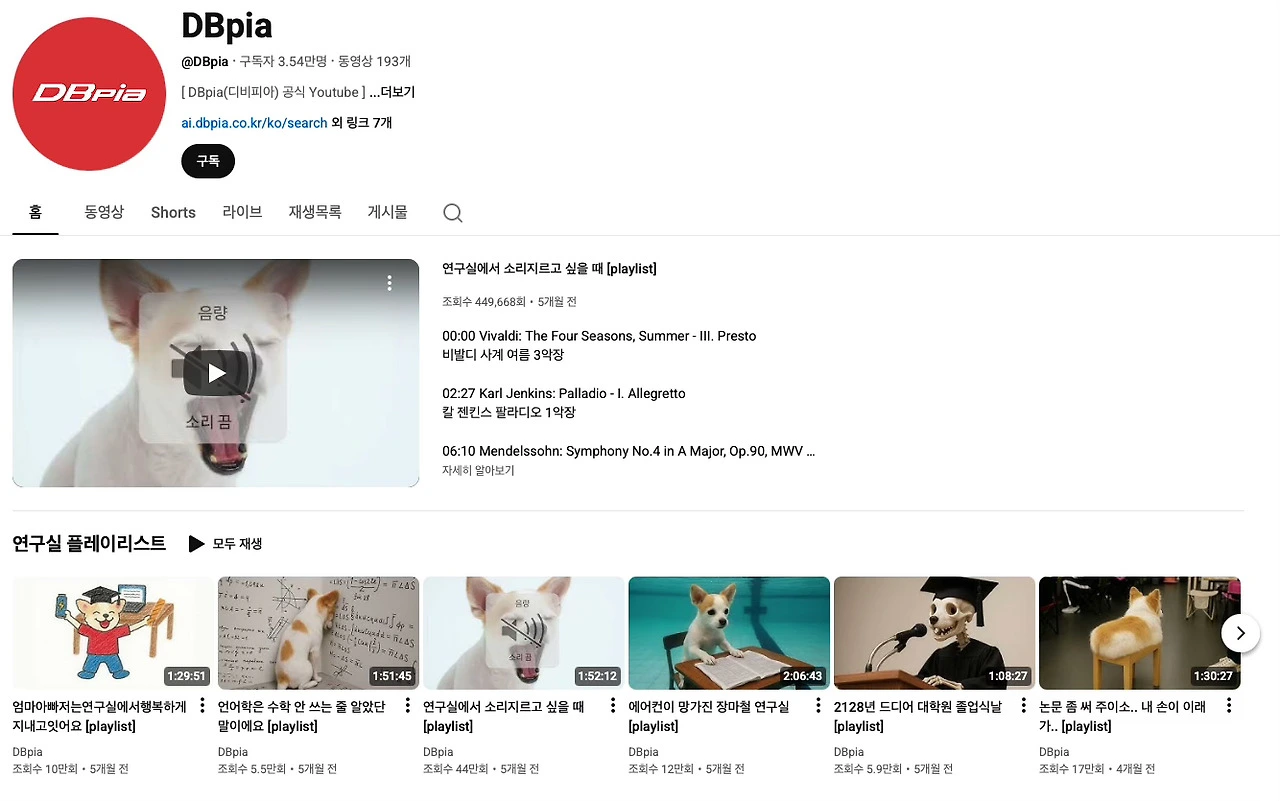
Task: Open options menu for 에어컨이 망가진 video
Action: coord(818,706)
